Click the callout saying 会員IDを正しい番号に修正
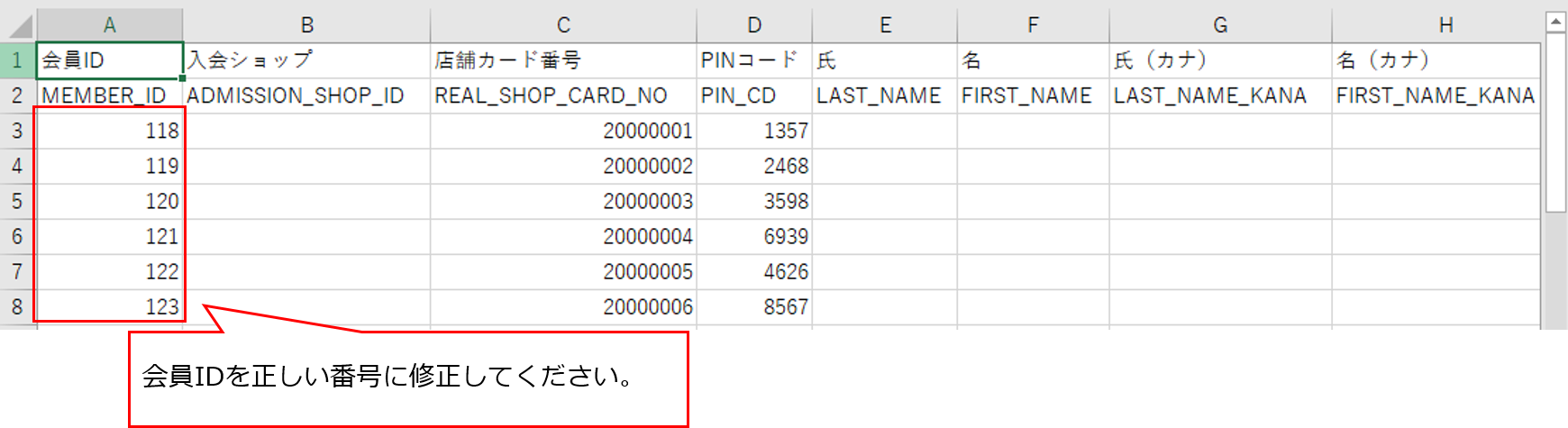Viewport: 1568px width, 428px height. pyautogui.click(x=408, y=378)
